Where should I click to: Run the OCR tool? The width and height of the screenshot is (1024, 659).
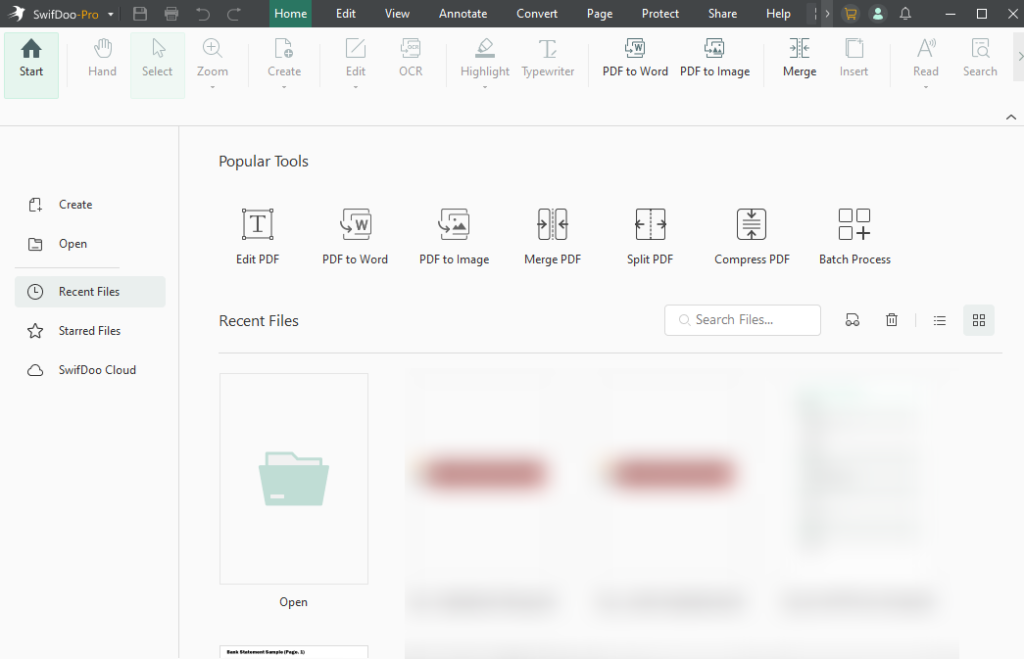coord(411,59)
